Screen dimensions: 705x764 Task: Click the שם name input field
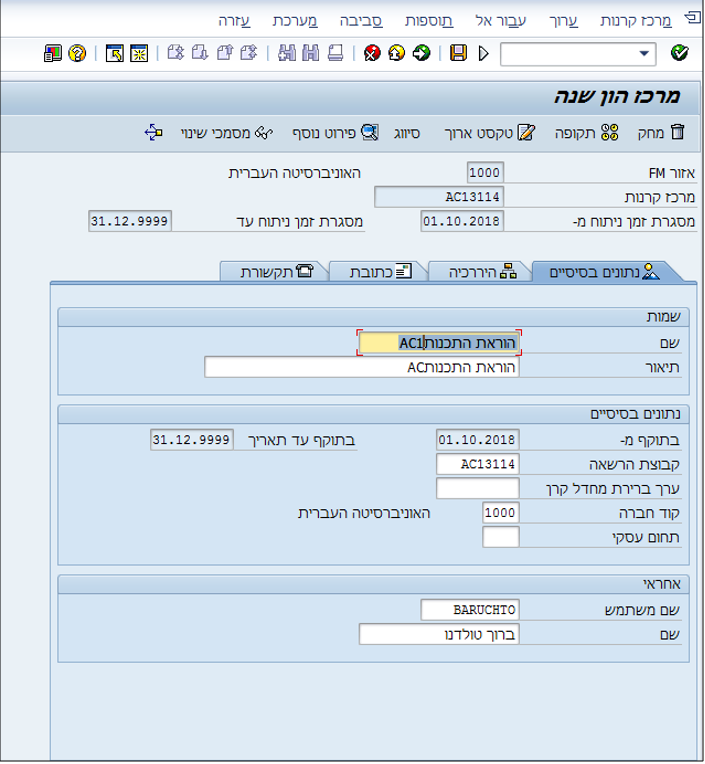click(439, 343)
